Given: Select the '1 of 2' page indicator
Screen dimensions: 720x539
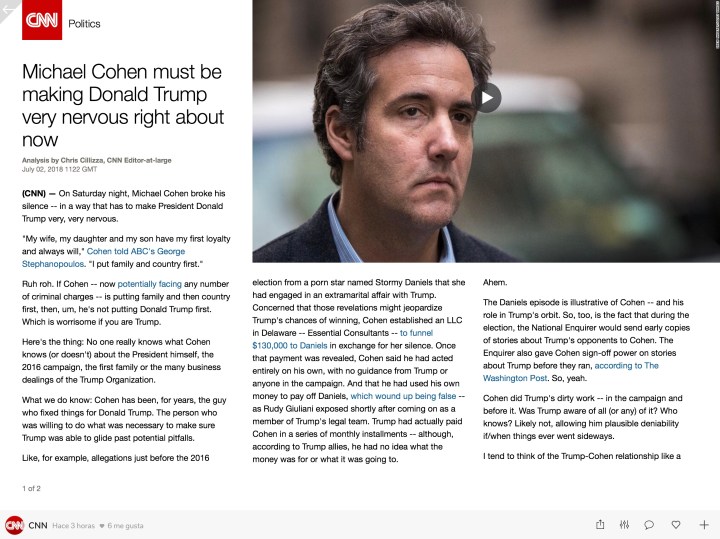Looking at the screenshot, I should [31, 488].
